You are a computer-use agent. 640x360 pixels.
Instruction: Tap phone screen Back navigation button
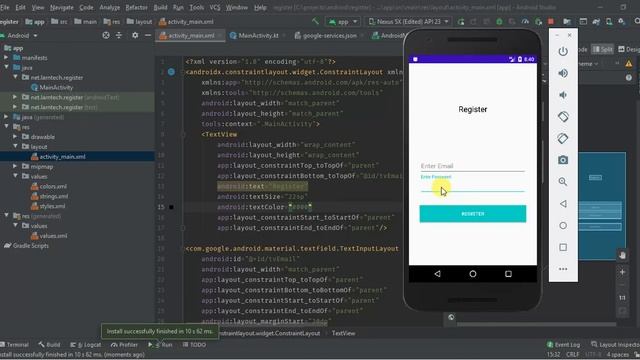point(437,274)
